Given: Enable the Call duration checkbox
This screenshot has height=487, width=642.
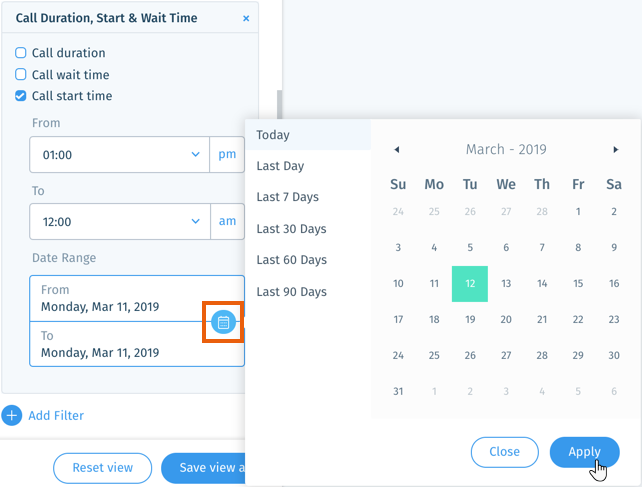Looking at the screenshot, I should point(20,53).
